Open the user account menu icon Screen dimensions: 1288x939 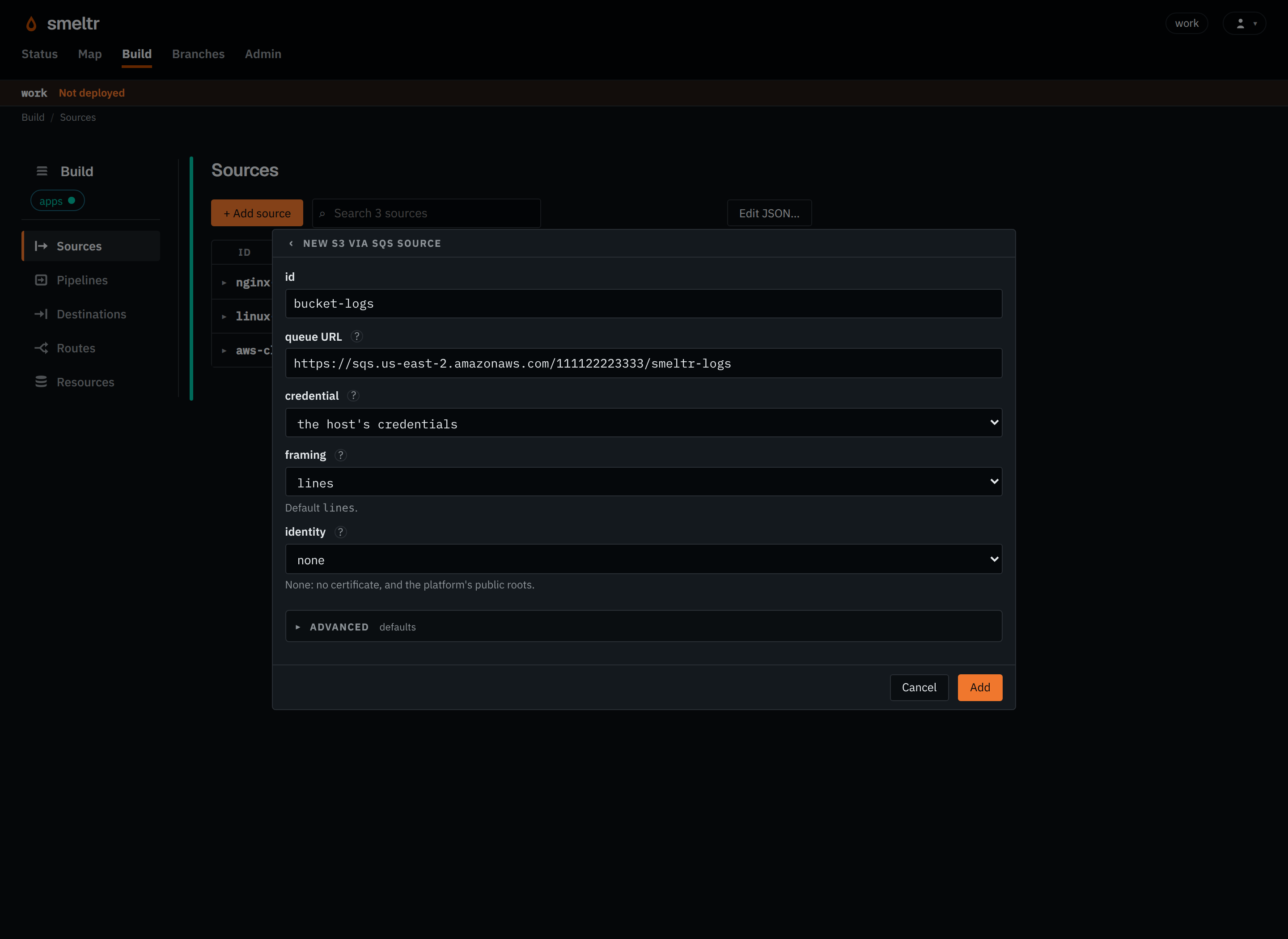(x=1244, y=23)
